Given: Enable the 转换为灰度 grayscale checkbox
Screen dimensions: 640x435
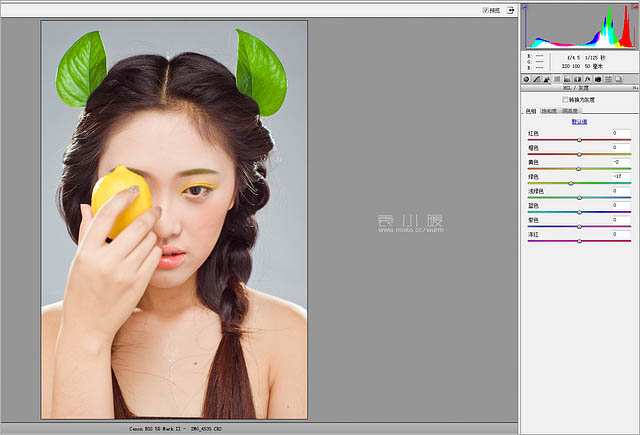Looking at the screenshot, I should point(565,100).
